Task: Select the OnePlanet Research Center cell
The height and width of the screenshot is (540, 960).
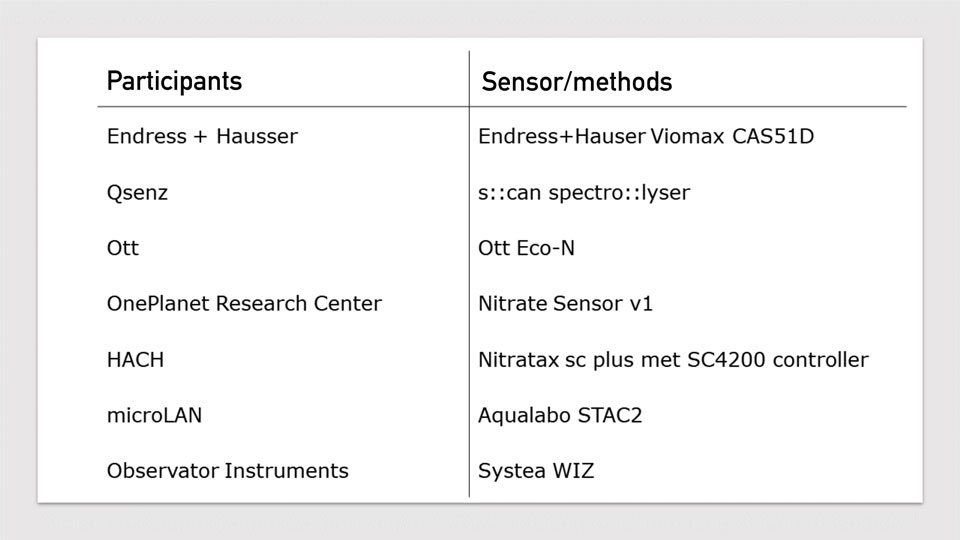Action: 244,304
